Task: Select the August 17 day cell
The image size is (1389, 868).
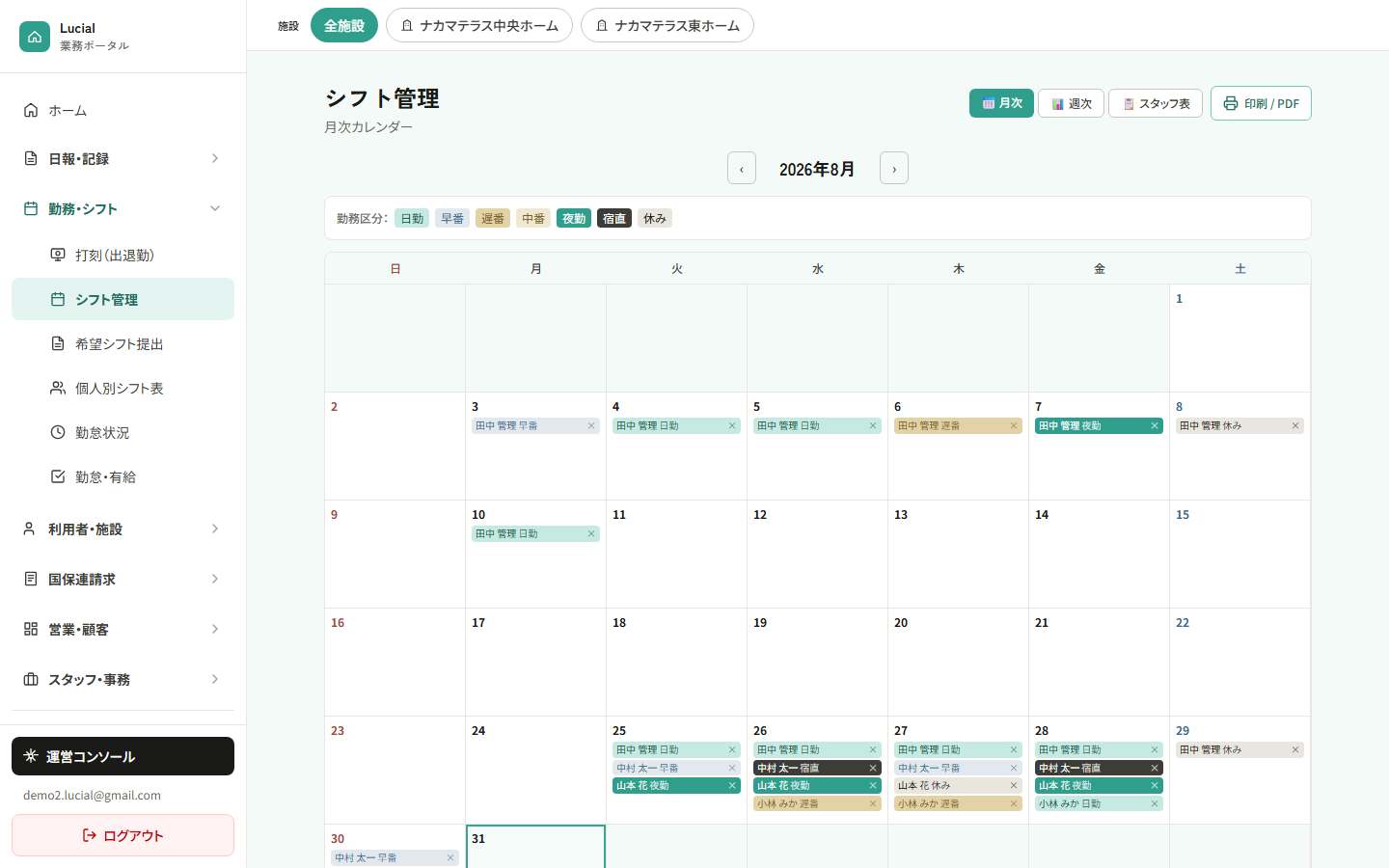Action: tap(535, 662)
